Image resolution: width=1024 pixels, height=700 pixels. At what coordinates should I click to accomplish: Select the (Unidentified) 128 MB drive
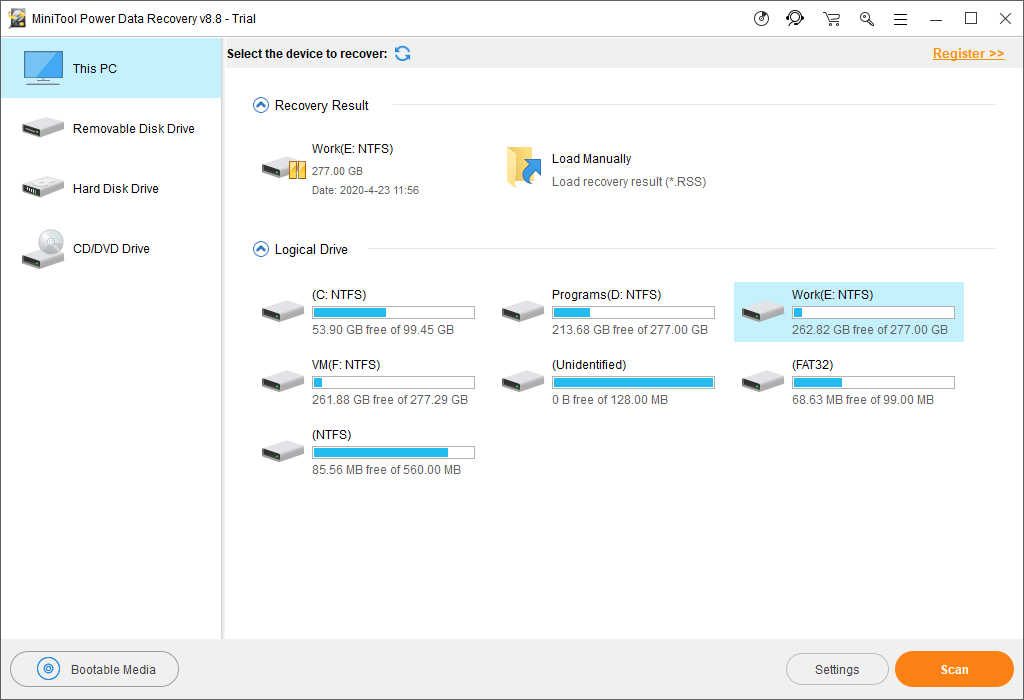[x=610, y=381]
